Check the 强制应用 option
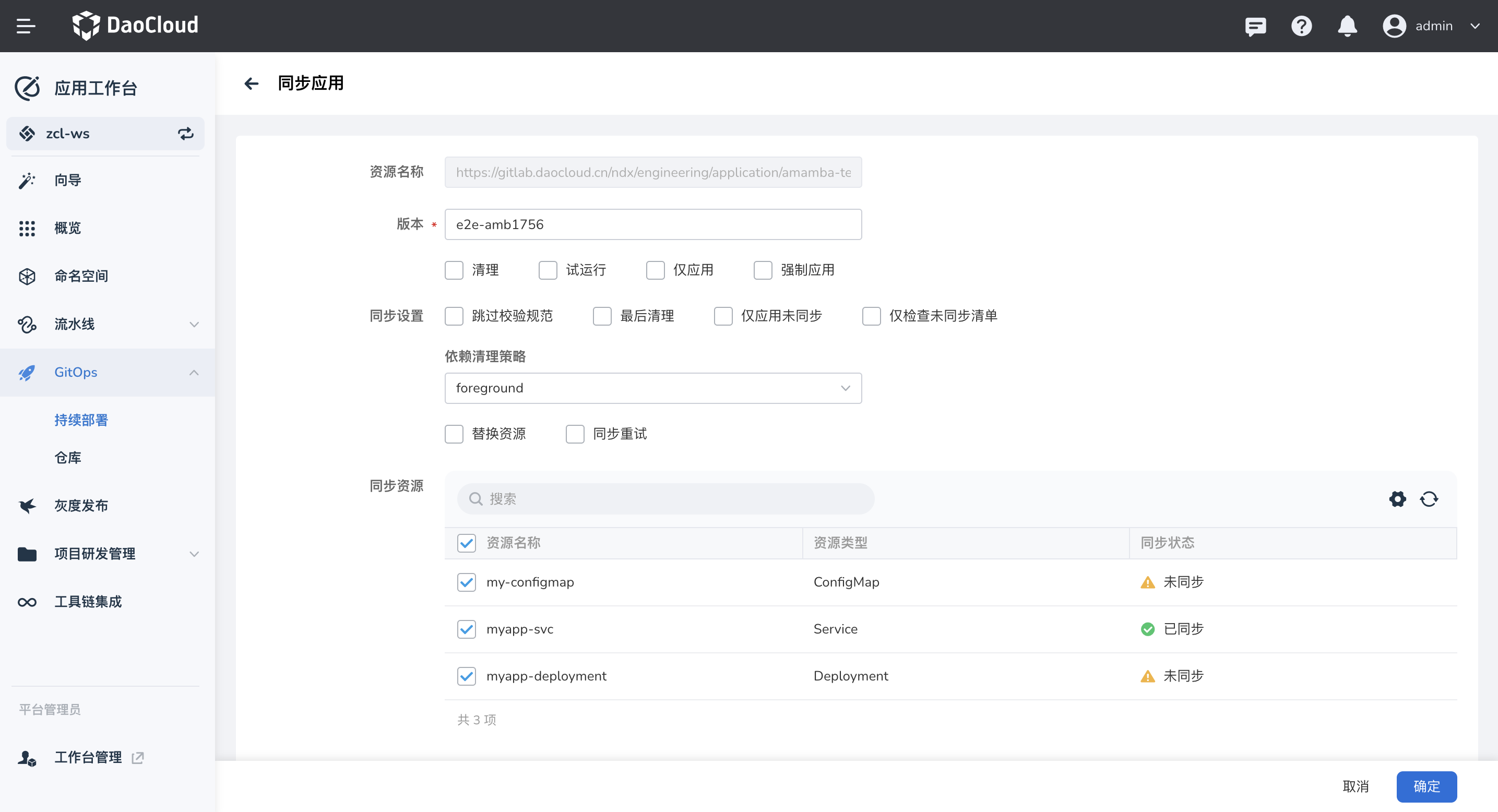 [x=763, y=270]
